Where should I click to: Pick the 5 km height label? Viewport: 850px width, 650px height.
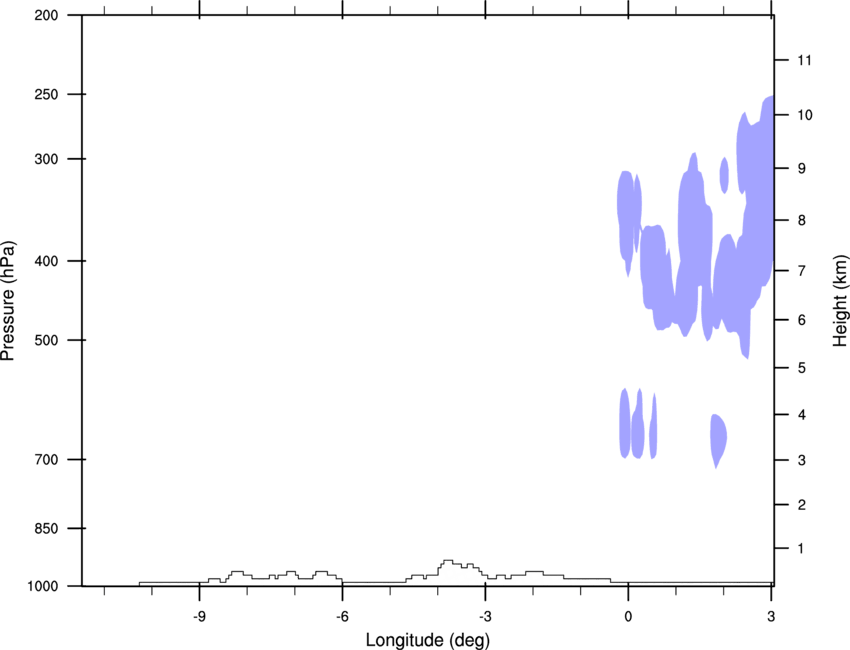pyautogui.click(x=802, y=368)
